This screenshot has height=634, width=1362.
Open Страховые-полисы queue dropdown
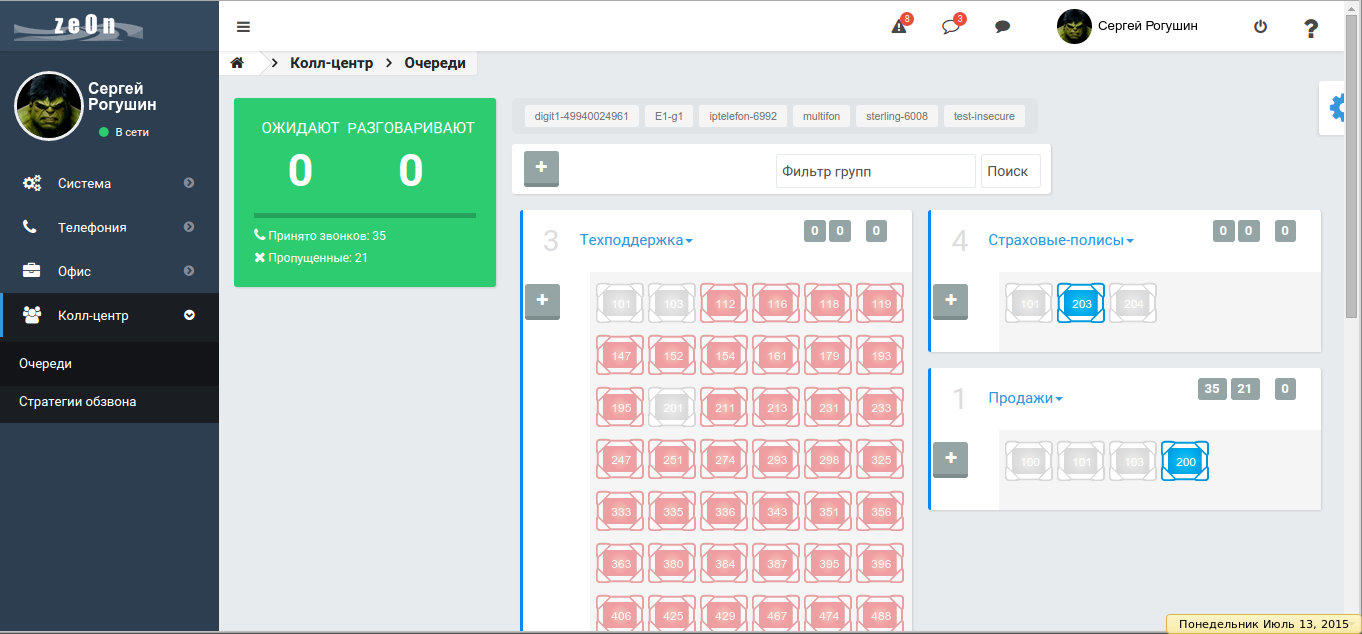pyautogui.click(x=1061, y=240)
